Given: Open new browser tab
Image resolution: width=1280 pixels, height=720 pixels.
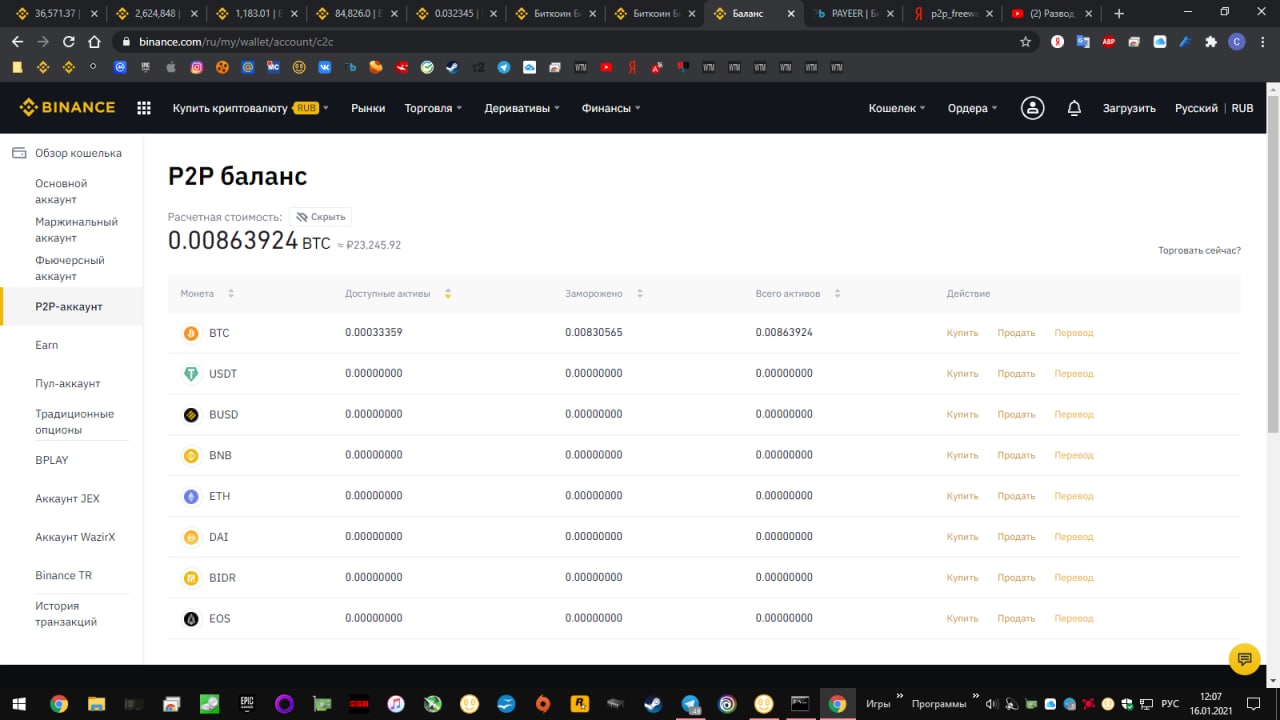Looking at the screenshot, I should point(1119,13).
